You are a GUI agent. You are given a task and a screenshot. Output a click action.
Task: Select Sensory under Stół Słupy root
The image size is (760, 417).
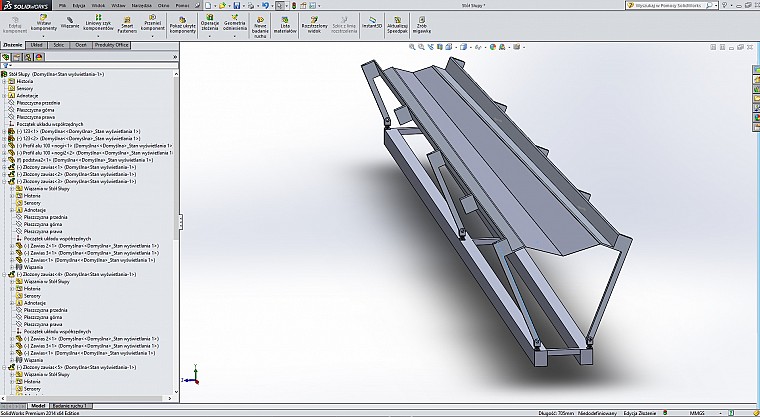click(x=25, y=89)
